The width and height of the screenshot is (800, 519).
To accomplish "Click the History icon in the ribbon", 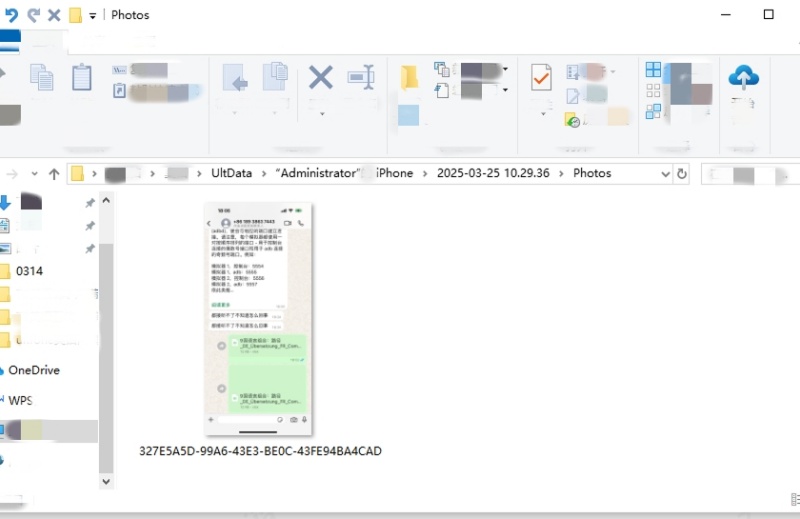I will coord(572,120).
